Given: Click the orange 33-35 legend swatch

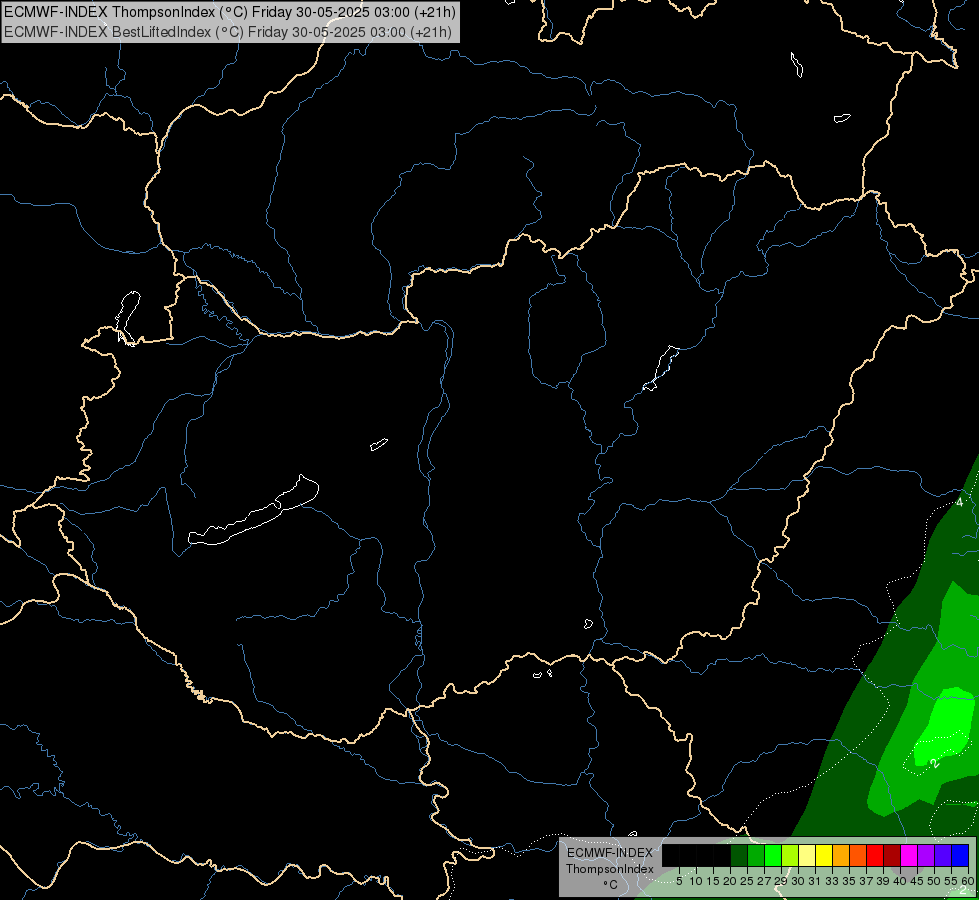Looking at the screenshot, I should 841,855.
